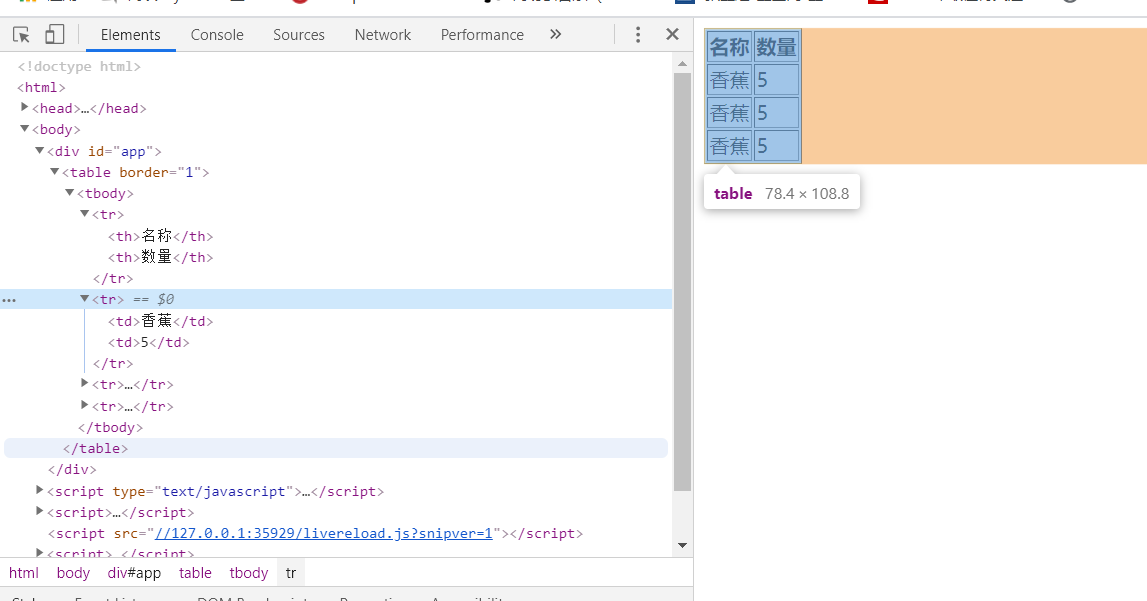This screenshot has width=1147, height=601.
Task: Switch to the Elements tab
Action: (x=130, y=34)
